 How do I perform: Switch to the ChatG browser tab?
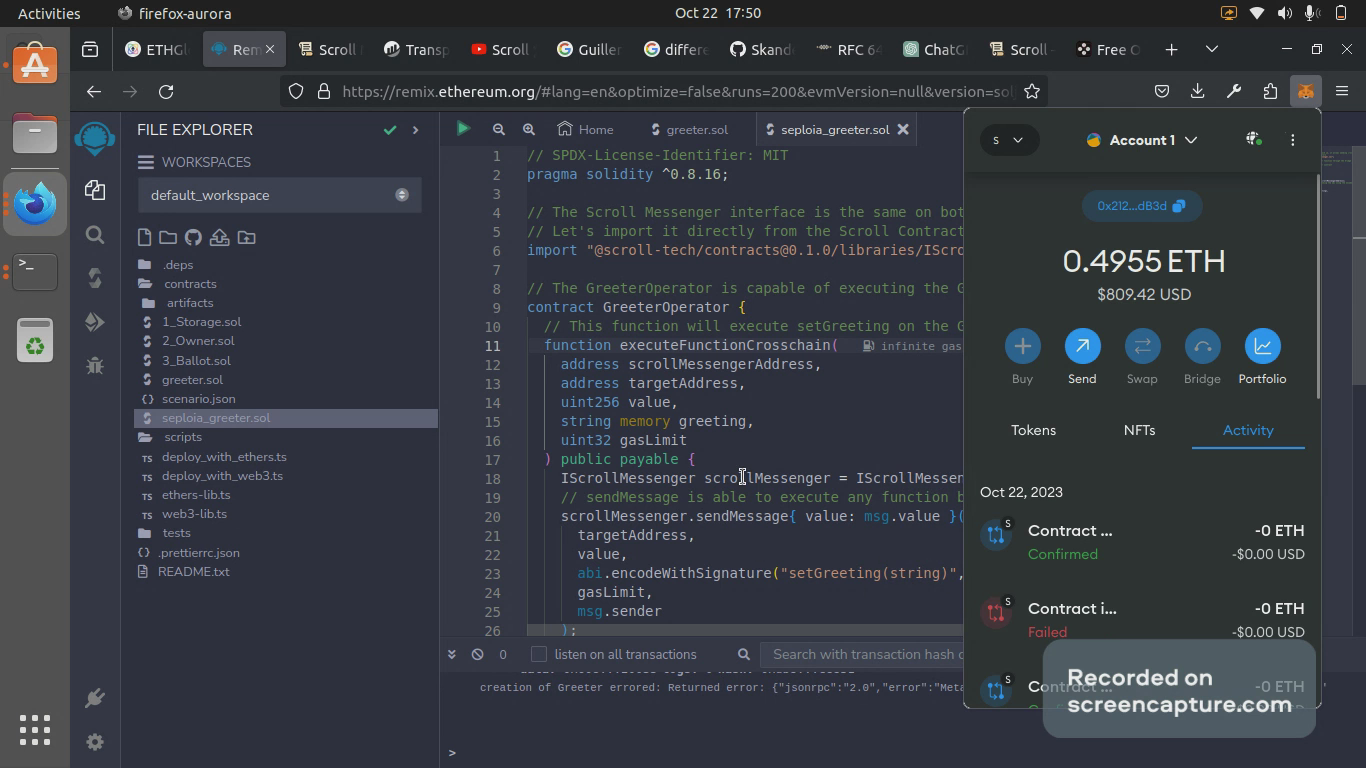coord(934,49)
